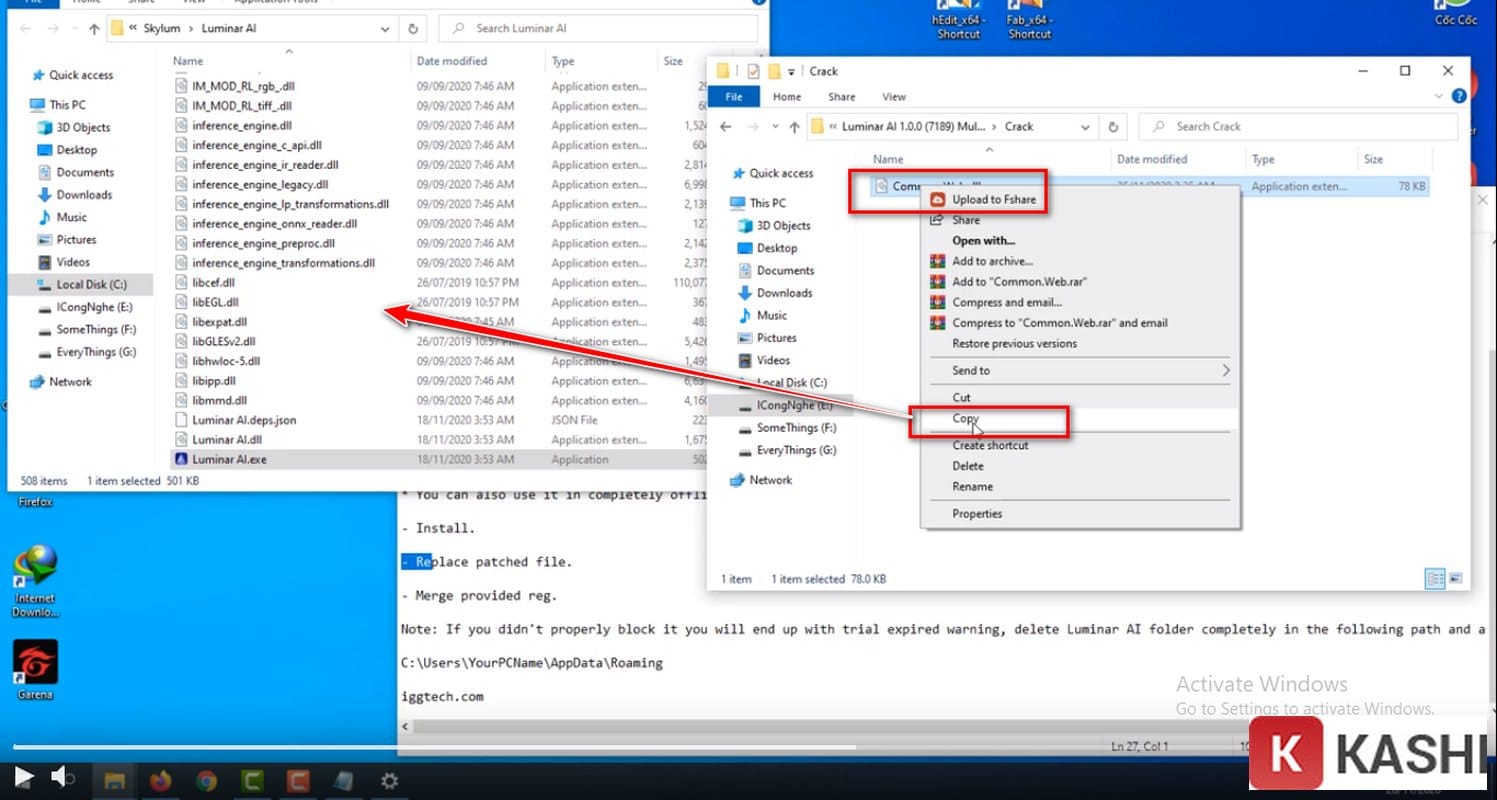The image size is (1497, 800).
Task: Sort Crack window by Name column
Action: [x=888, y=159]
